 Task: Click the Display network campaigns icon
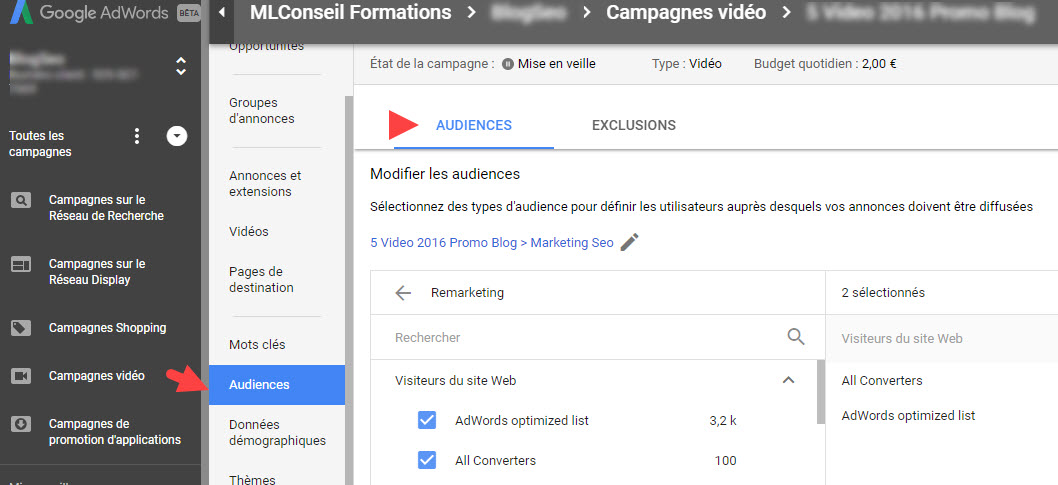point(21,264)
